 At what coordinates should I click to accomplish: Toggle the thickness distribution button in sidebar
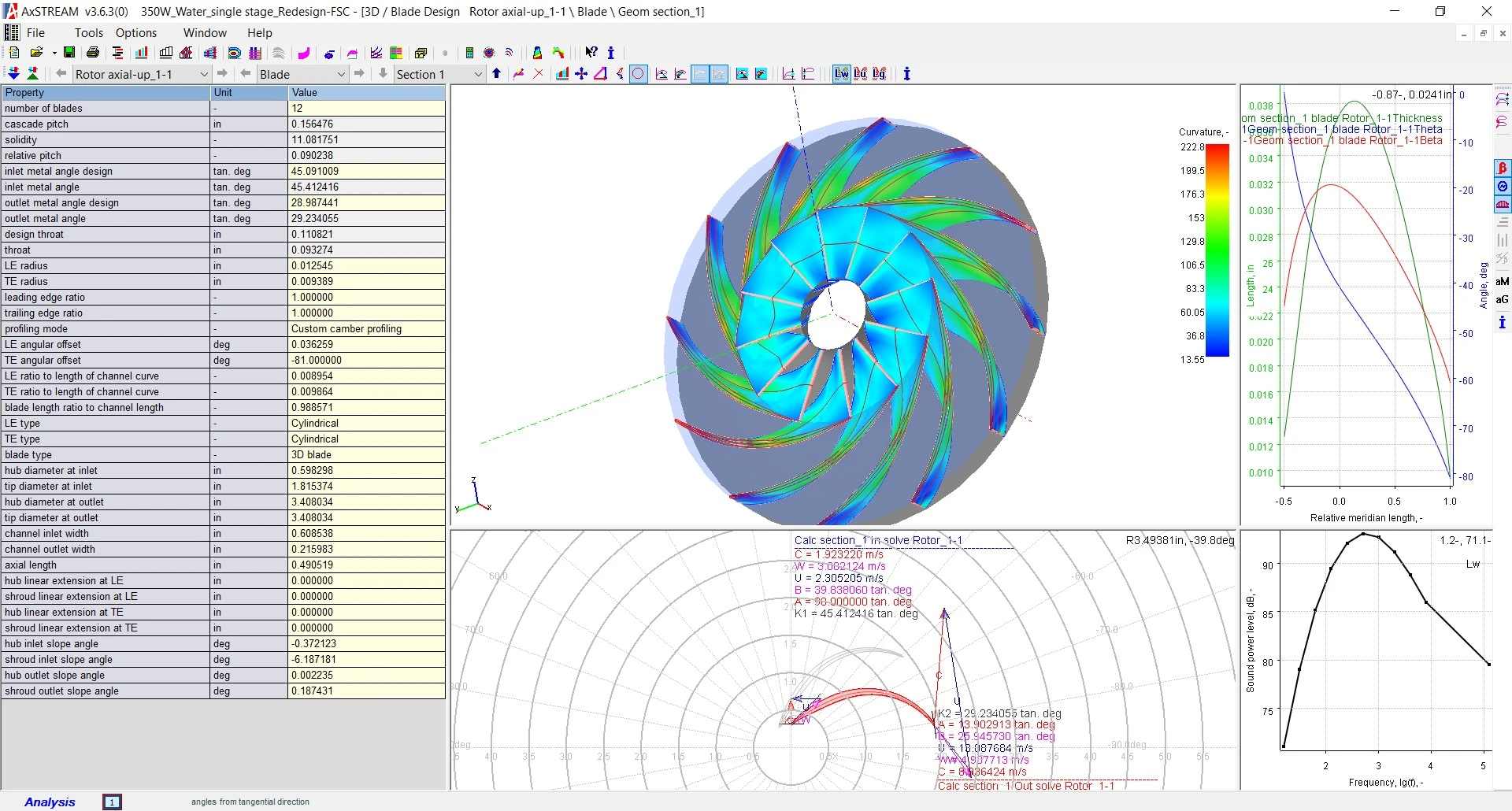point(1503,205)
